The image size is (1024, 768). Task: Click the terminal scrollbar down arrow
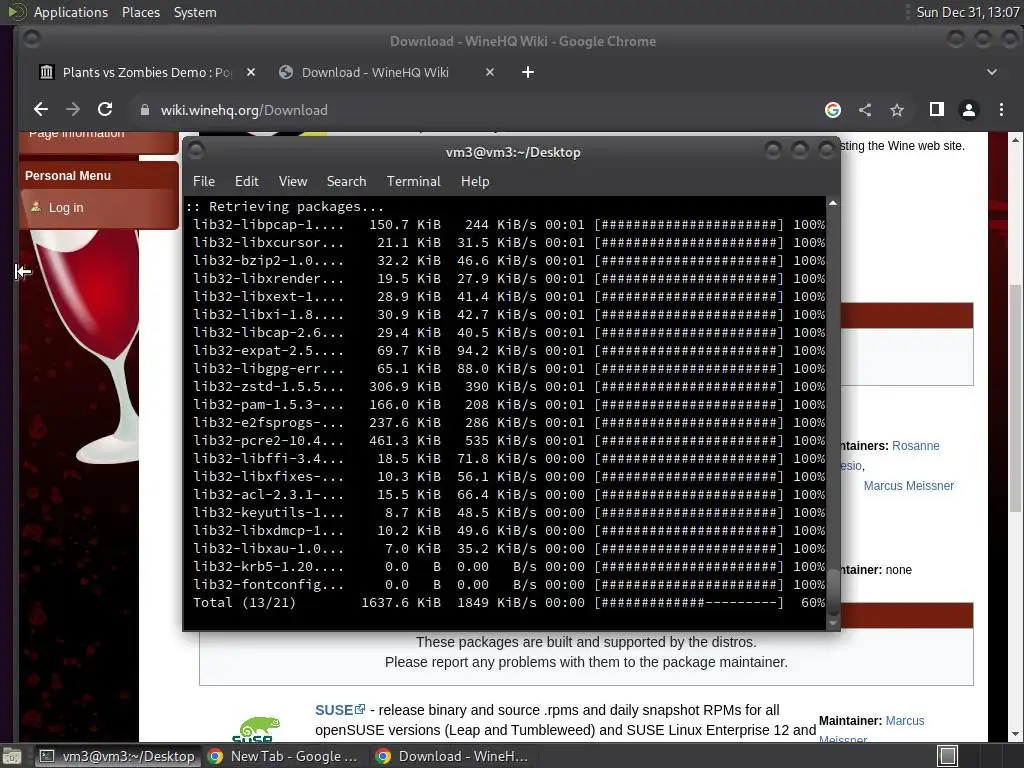pos(833,623)
